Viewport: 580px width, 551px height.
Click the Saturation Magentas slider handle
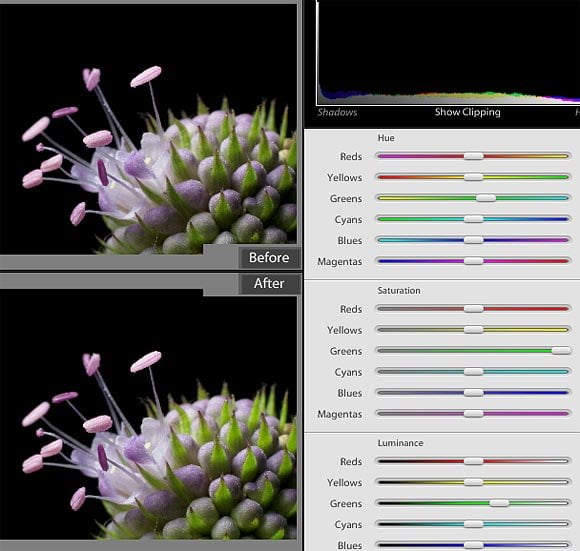pyautogui.click(x=473, y=413)
